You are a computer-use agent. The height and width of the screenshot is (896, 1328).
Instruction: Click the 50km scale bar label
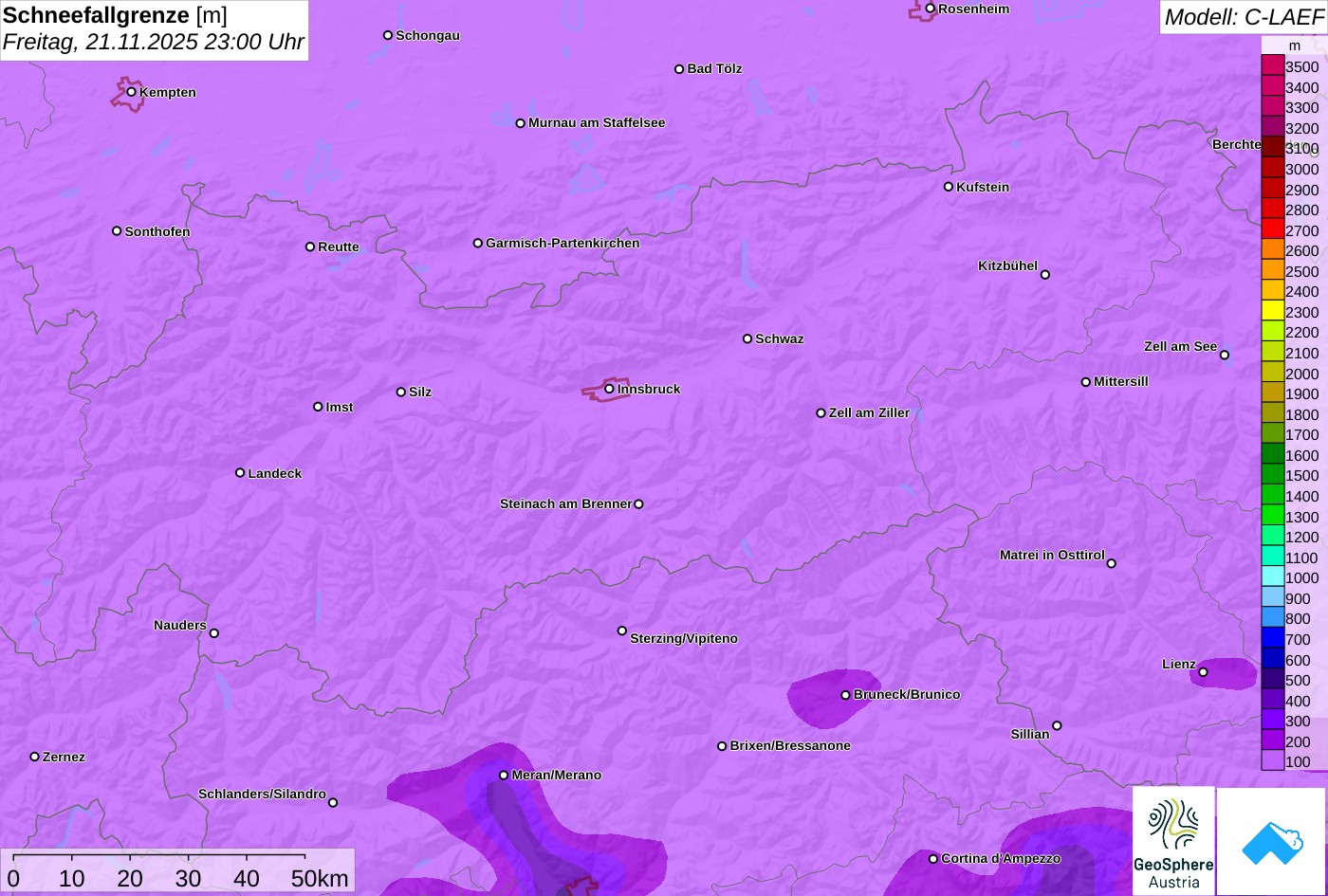pyautogui.click(x=320, y=878)
